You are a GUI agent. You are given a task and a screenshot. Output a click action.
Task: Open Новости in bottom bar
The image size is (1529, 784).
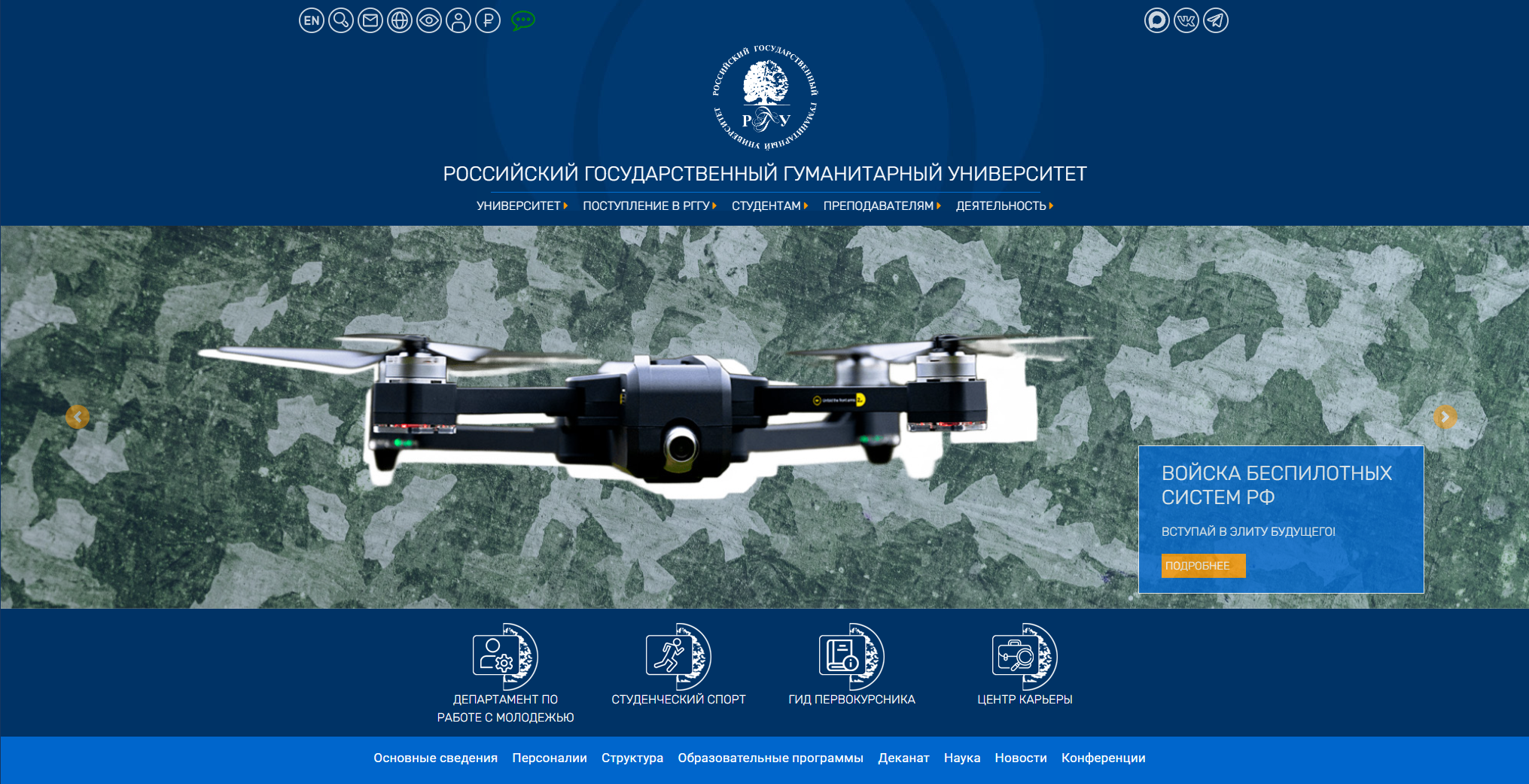click(1021, 758)
